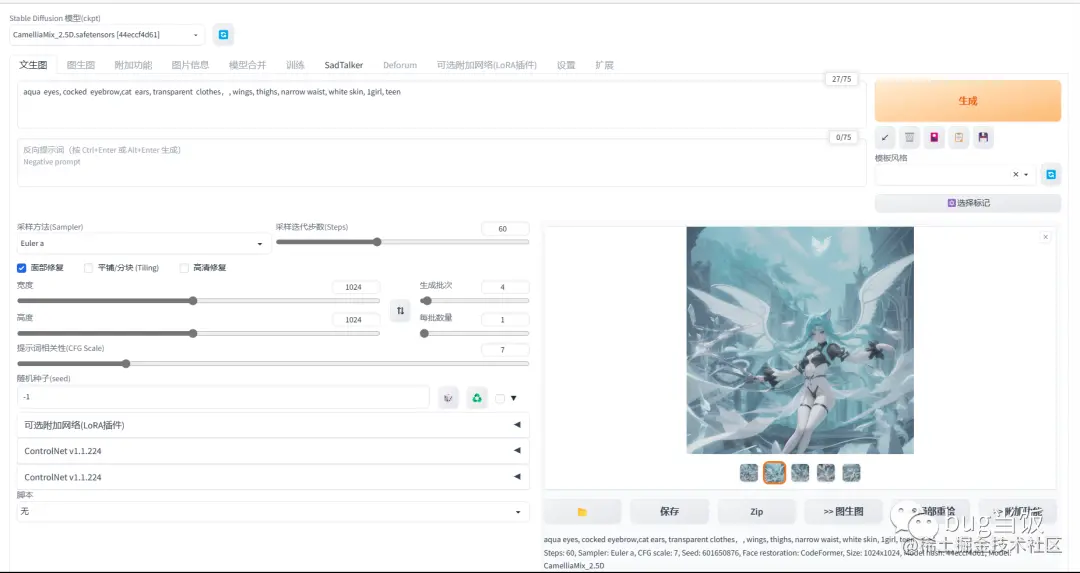Click into the positive prompt text box

[442, 105]
